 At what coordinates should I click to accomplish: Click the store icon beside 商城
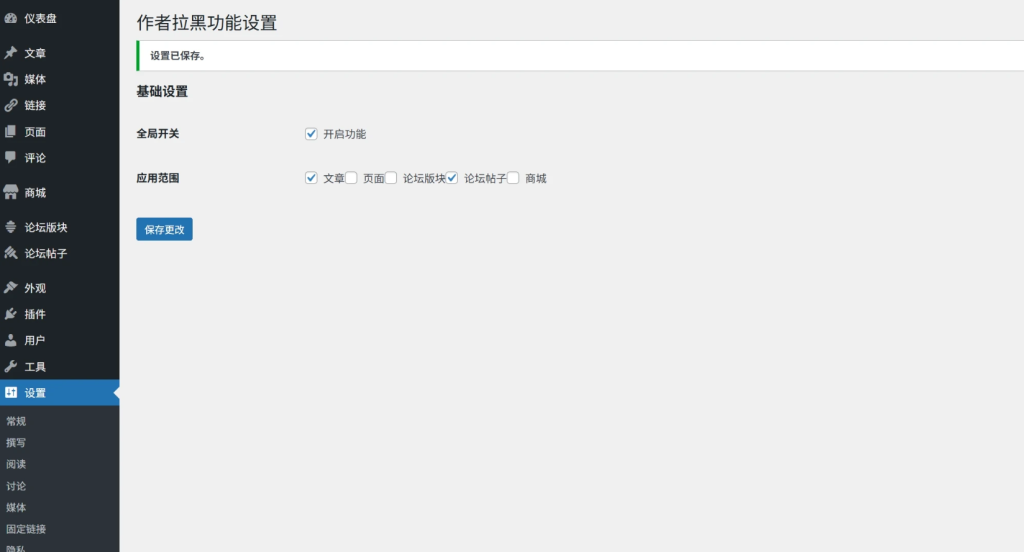click(x=10, y=192)
